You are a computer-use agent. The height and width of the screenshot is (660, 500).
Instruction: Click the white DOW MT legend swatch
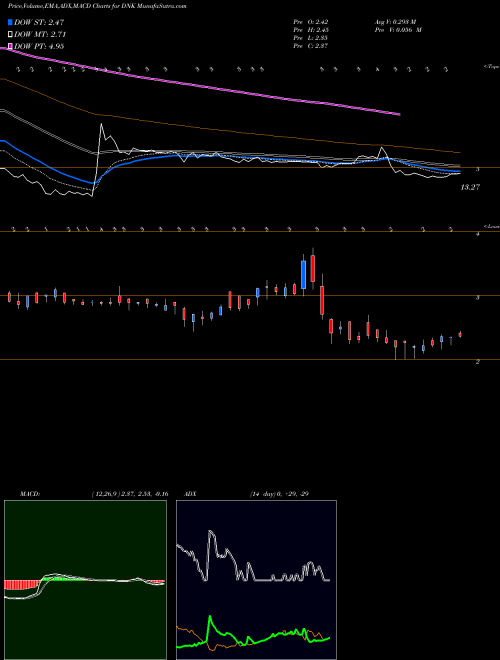10,34
